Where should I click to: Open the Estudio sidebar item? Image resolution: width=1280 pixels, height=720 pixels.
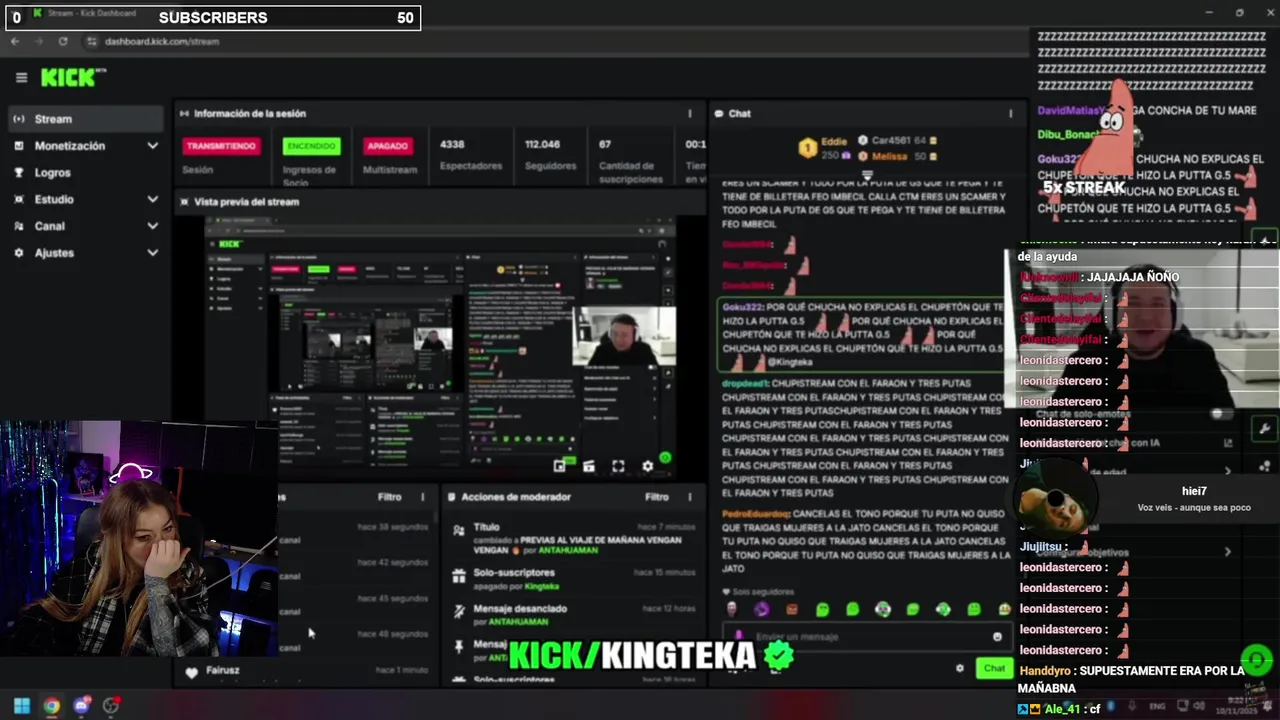click(84, 199)
